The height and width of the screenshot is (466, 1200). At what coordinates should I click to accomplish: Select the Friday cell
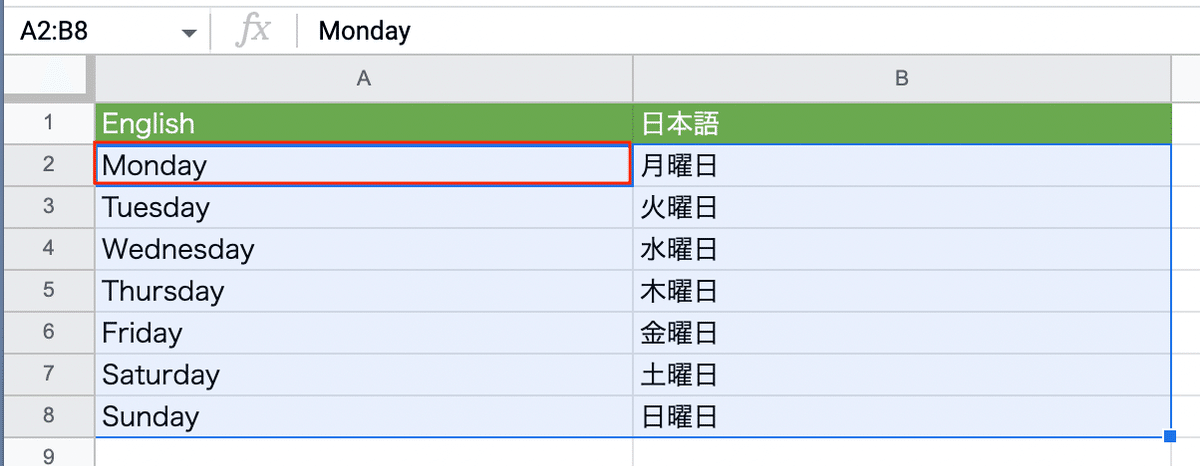[x=364, y=333]
